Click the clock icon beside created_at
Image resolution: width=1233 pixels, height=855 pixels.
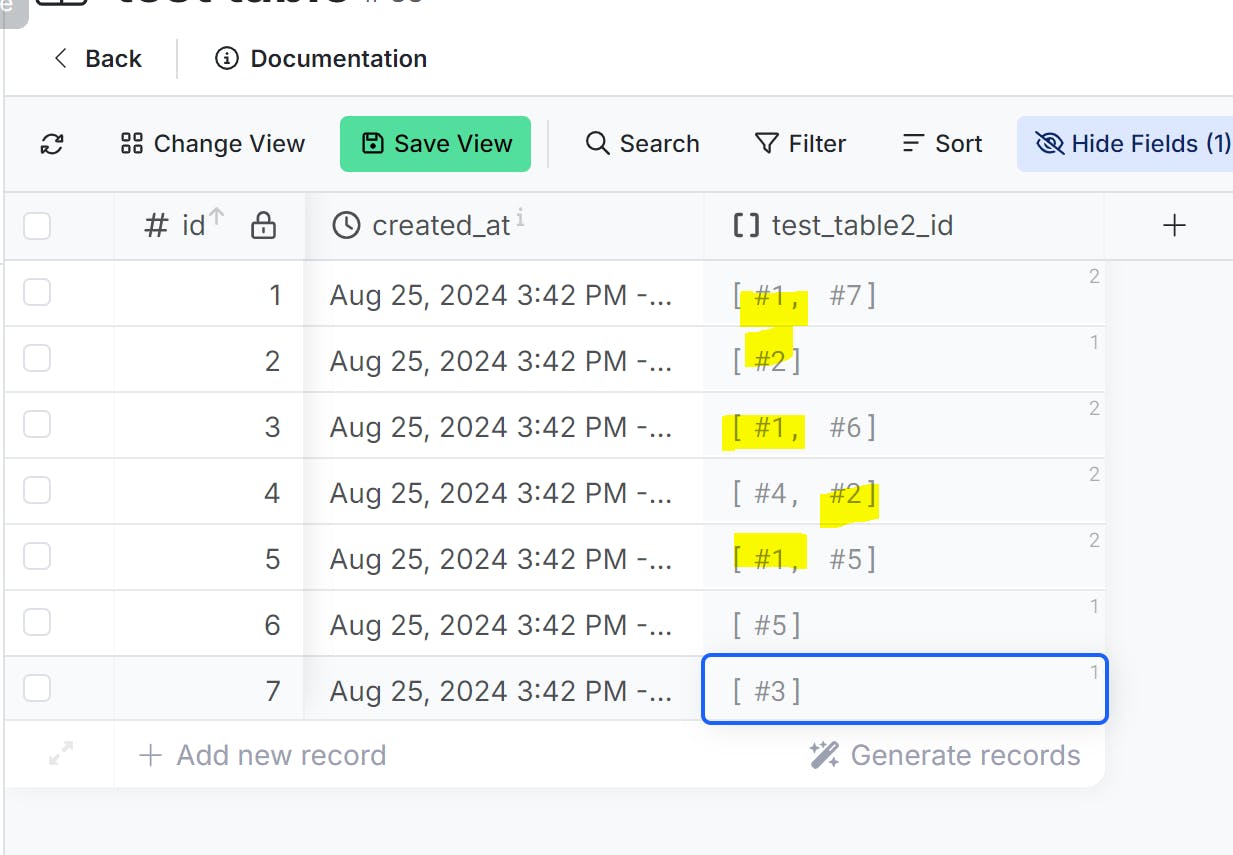click(346, 226)
